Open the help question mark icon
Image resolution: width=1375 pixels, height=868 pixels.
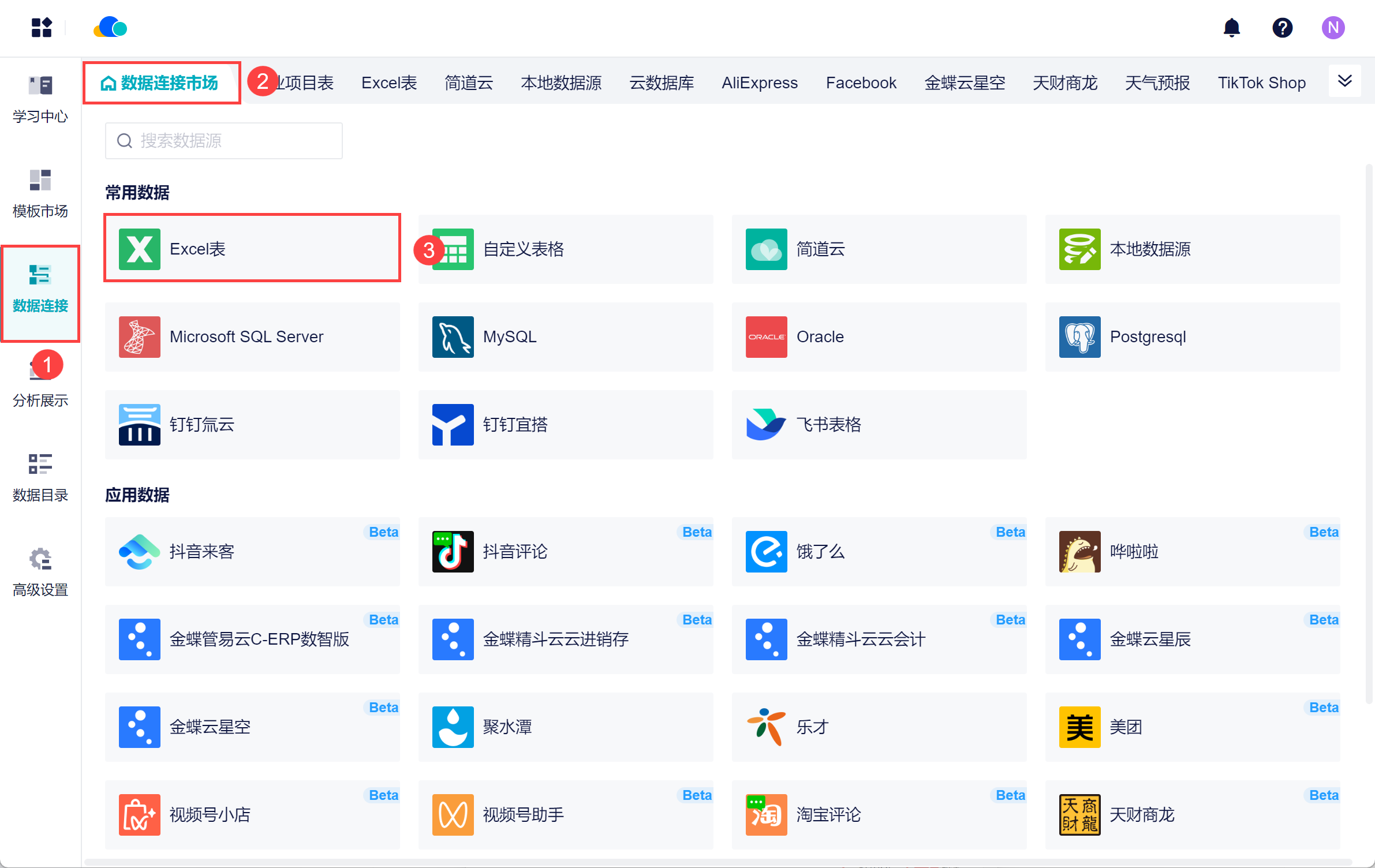[x=1282, y=27]
